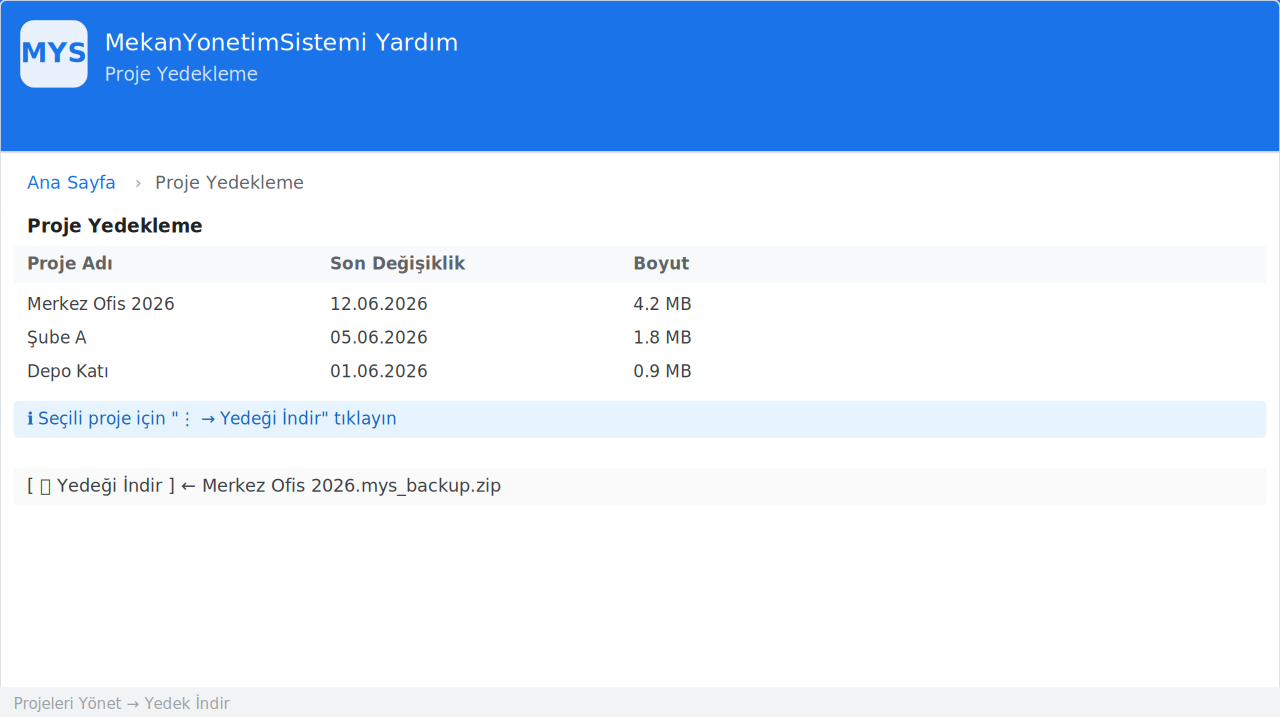
Task: Click the download icon before Yedeği İndir
Action: click(x=45, y=486)
